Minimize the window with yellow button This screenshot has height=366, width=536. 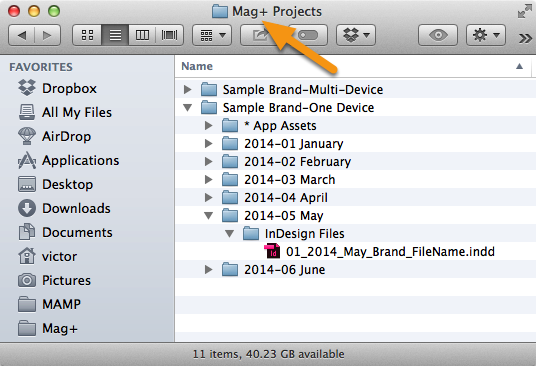34,11
